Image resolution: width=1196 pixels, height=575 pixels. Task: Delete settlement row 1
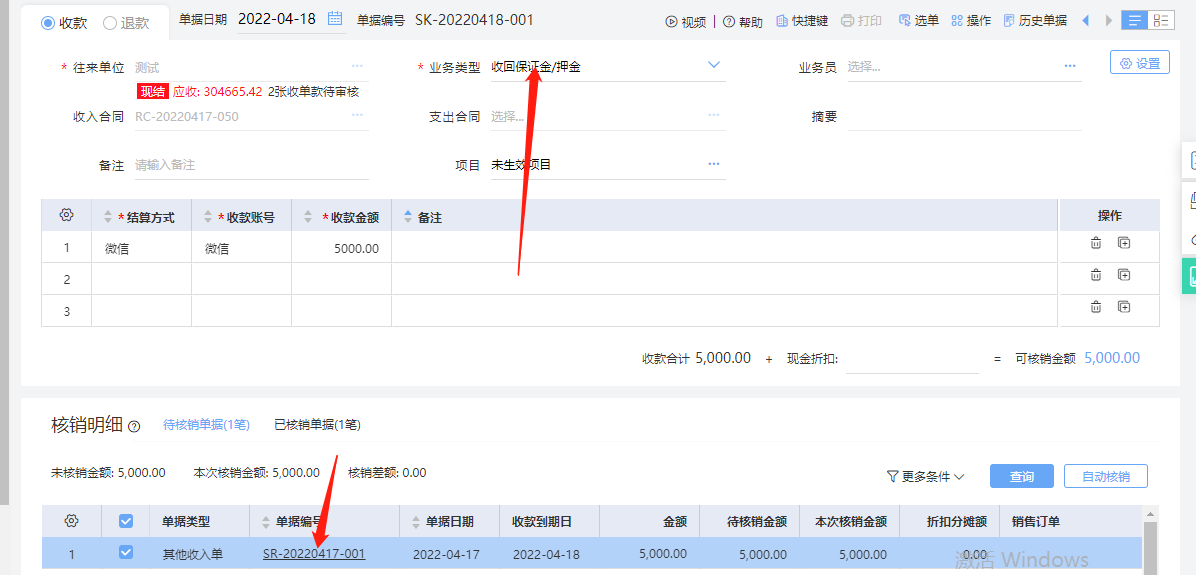pos(1095,243)
